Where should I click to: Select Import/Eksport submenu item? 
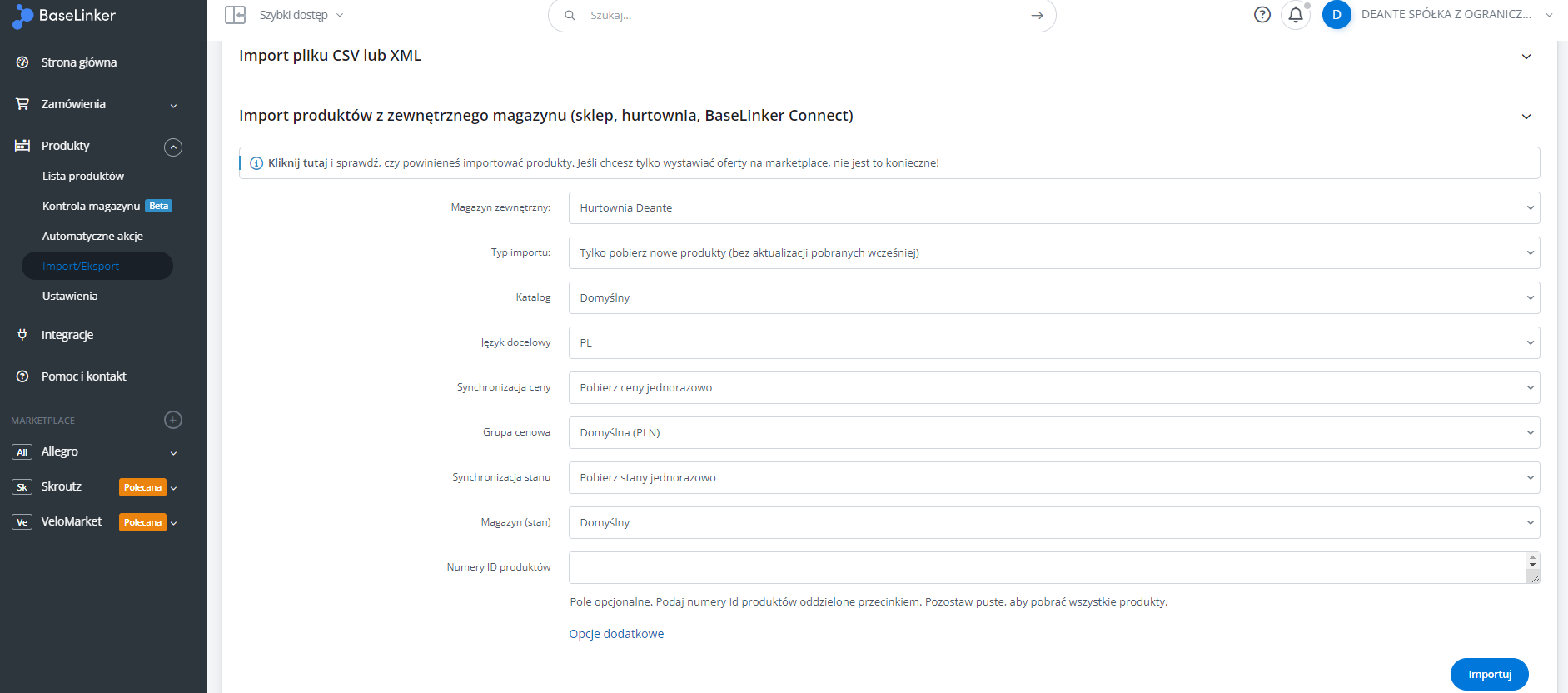pos(97,266)
